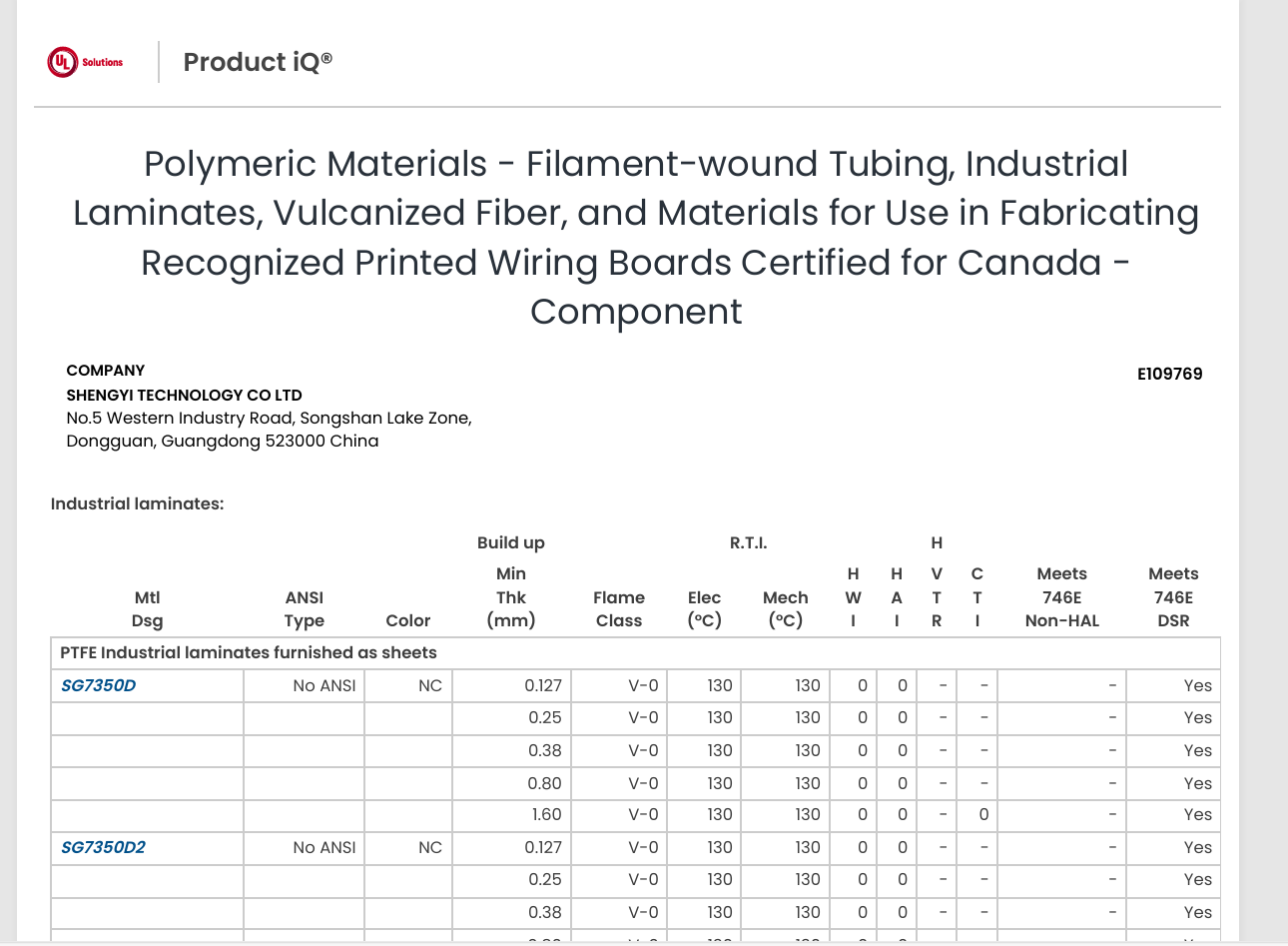Open the SG7350D material link
The width and height of the screenshot is (1288, 946).
pos(98,685)
